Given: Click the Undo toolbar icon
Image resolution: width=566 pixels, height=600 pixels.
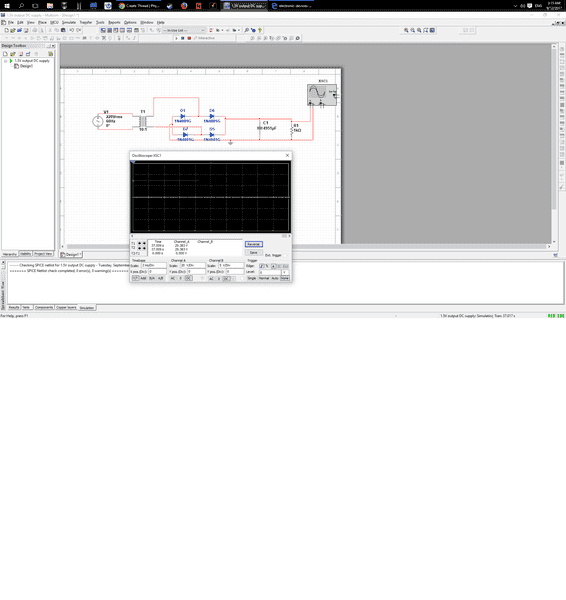Looking at the screenshot, I should click(72, 30).
